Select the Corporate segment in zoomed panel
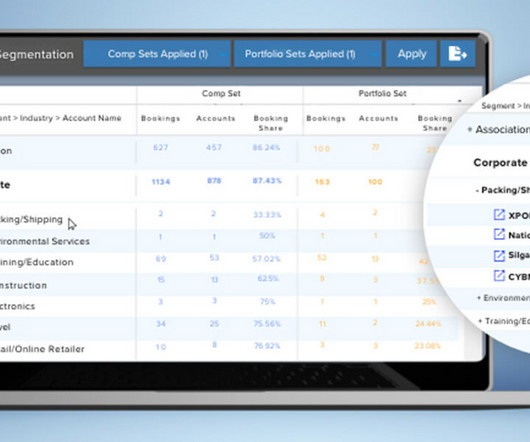The height and width of the screenshot is (442, 530). pyautogui.click(x=500, y=163)
